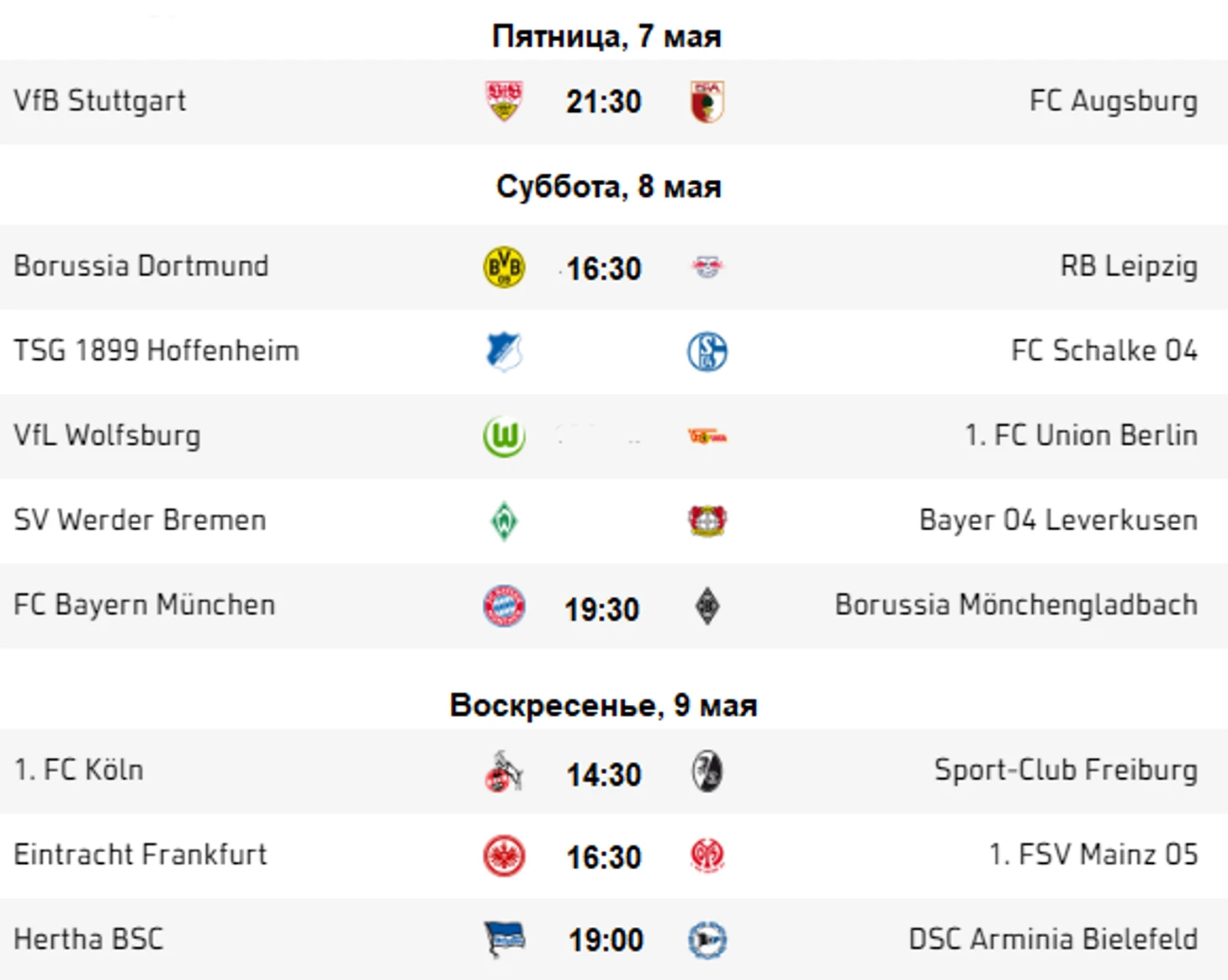Screen dimensions: 1228x980
Task: Select the VfL Wolfsburg logo
Action: click(x=504, y=437)
